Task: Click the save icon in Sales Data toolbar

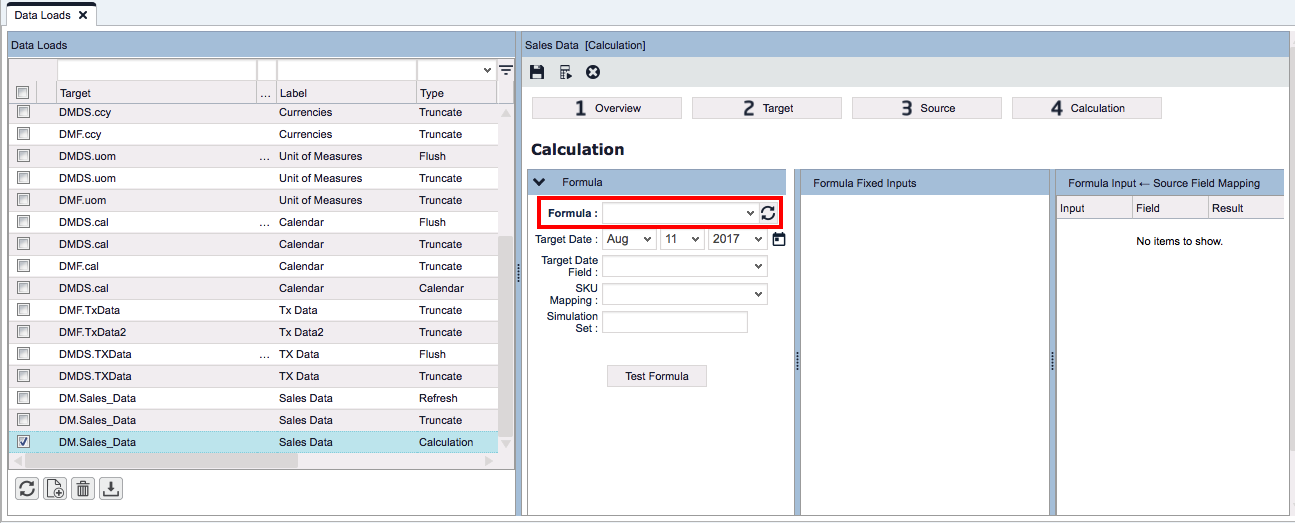Action: (x=537, y=72)
